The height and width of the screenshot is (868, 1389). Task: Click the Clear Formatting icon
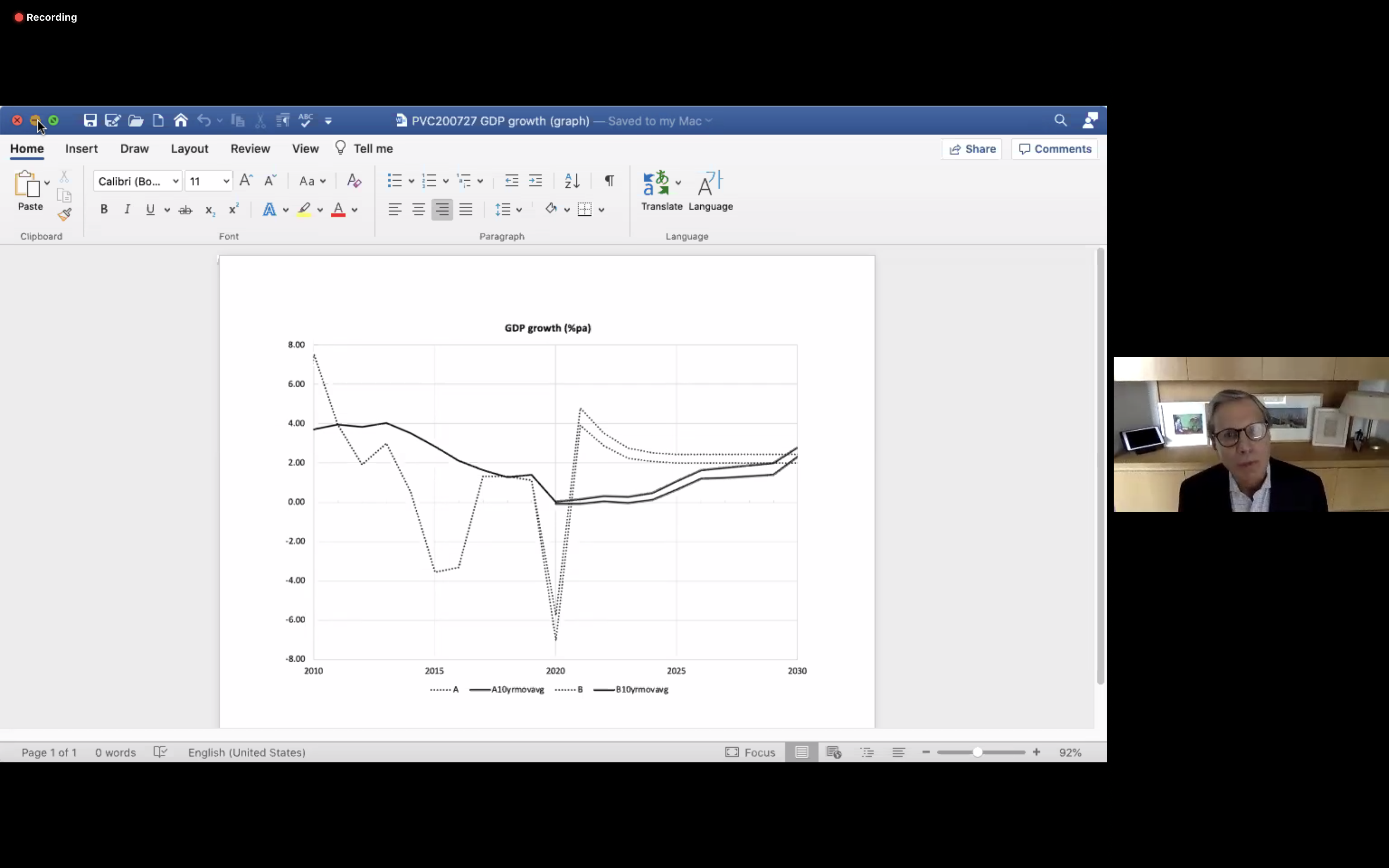point(354,181)
